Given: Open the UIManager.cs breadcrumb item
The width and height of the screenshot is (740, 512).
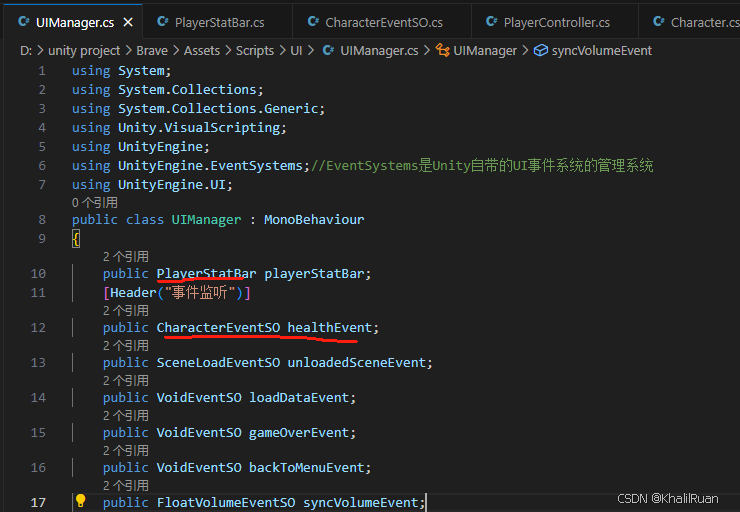Looking at the screenshot, I should [x=379, y=50].
